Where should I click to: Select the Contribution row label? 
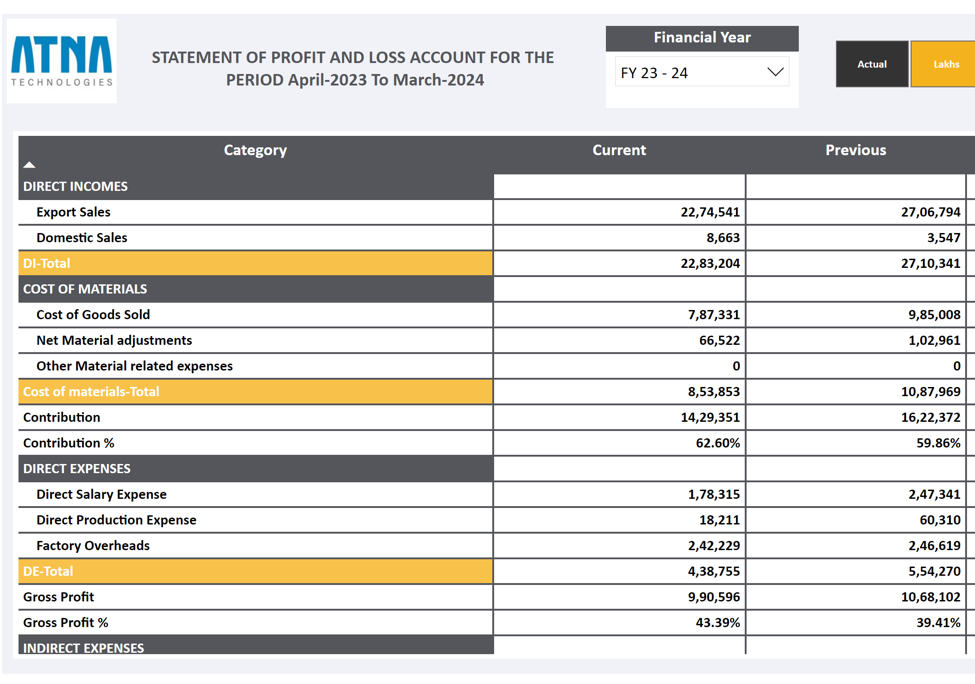click(x=62, y=417)
